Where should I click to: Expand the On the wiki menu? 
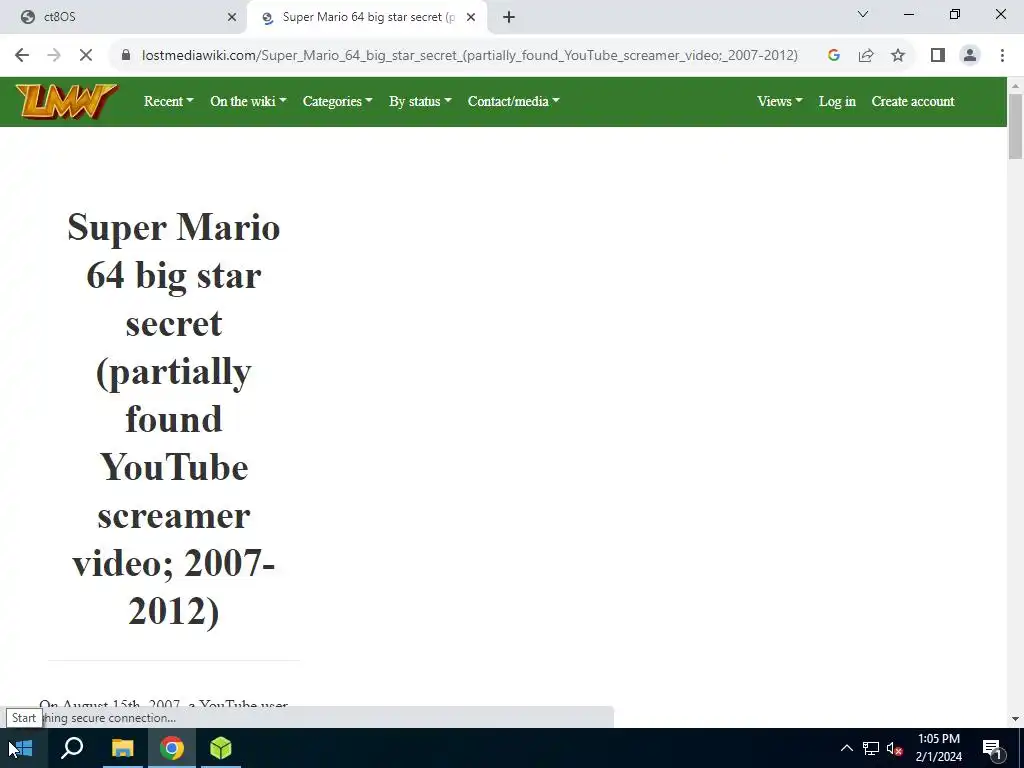tap(248, 101)
